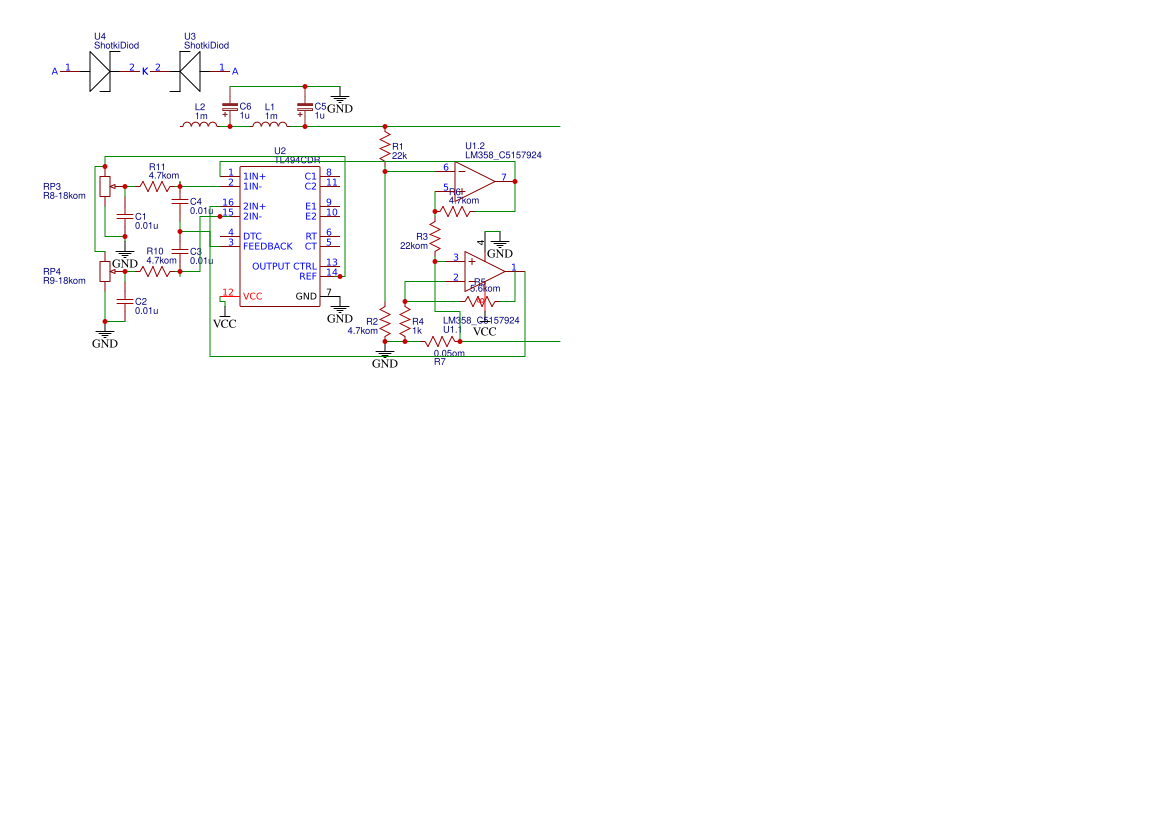This screenshot has width=1169, height=827.
Task: Click the L1 inductor coil symbol
Action: 270,124
